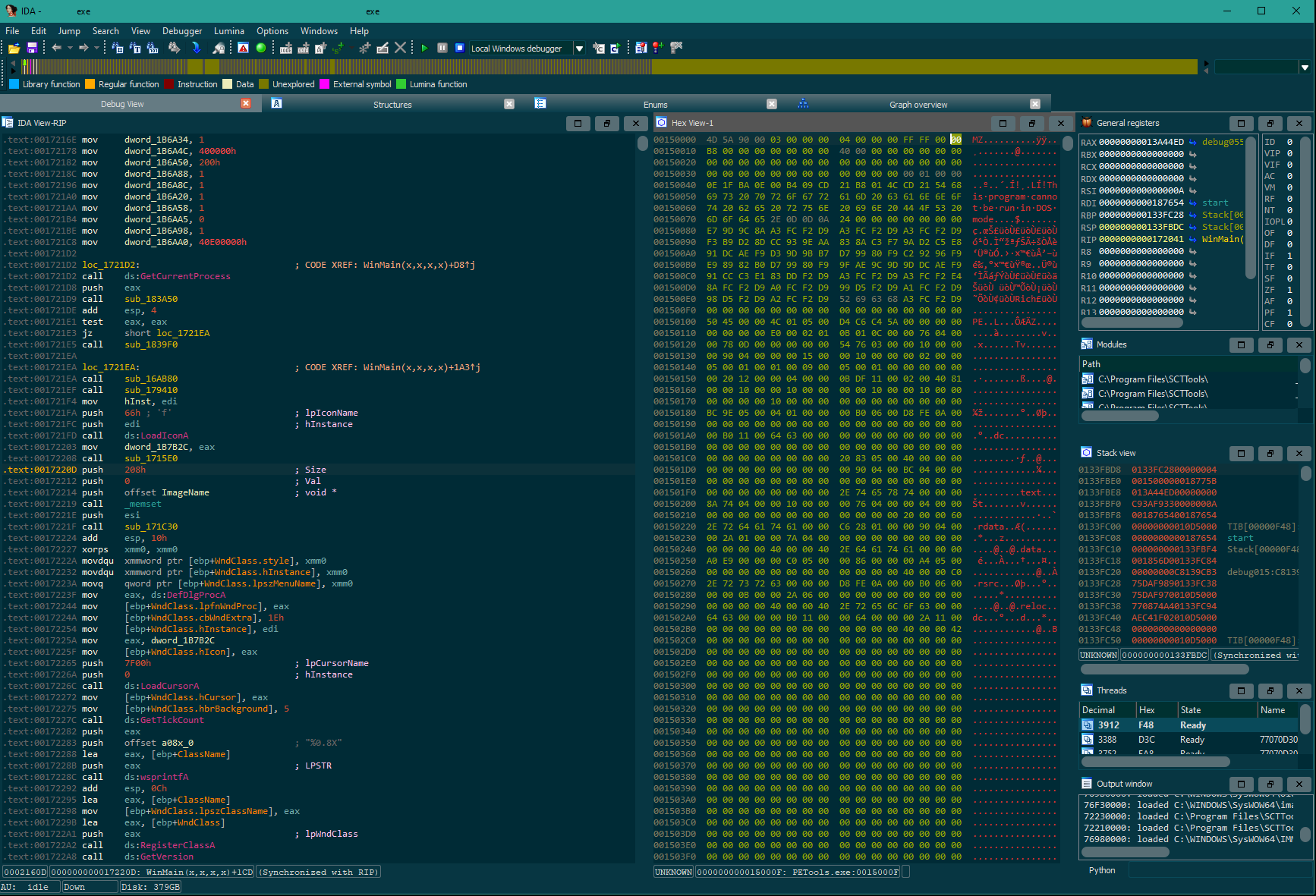Jump back using the left arrow icon
Viewport: 1316px width, 896px height.
[x=56, y=48]
